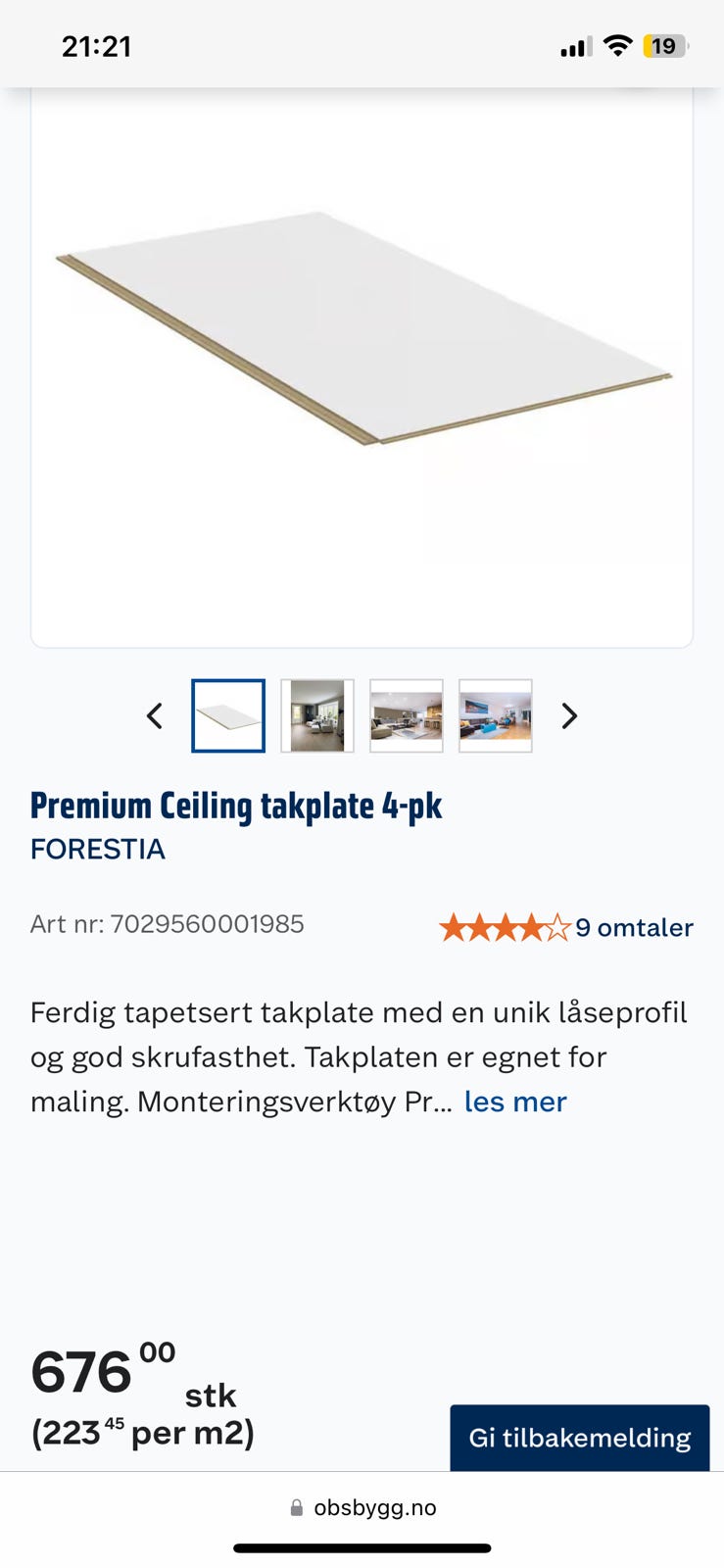
Task: Expand description with 'les mer' link
Action: [515, 1102]
